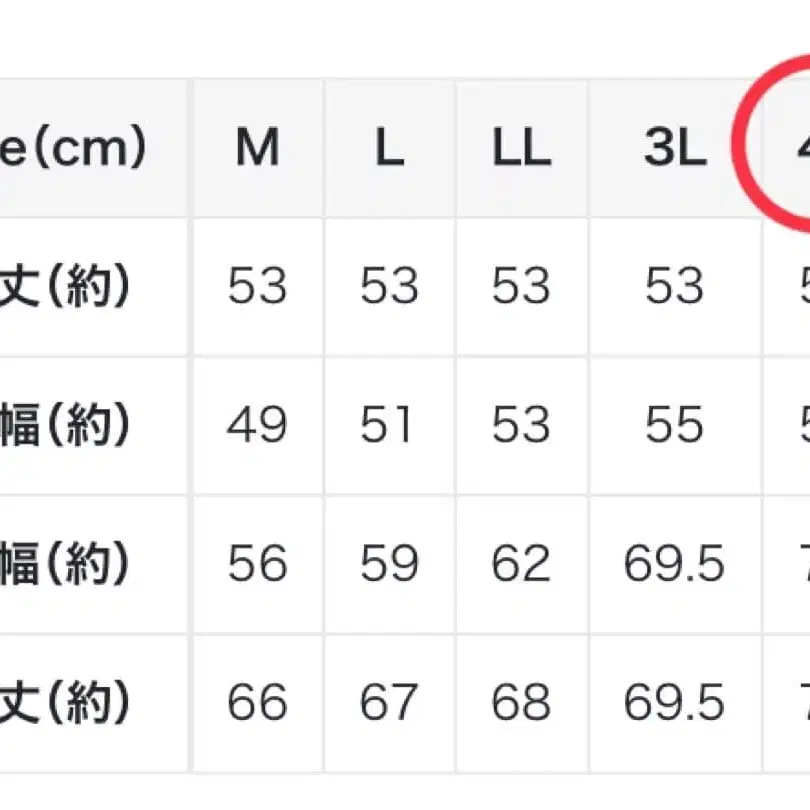Click the red-circled size header
Viewport: 810px width, 810px height.
pyautogui.click(x=795, y=149)
